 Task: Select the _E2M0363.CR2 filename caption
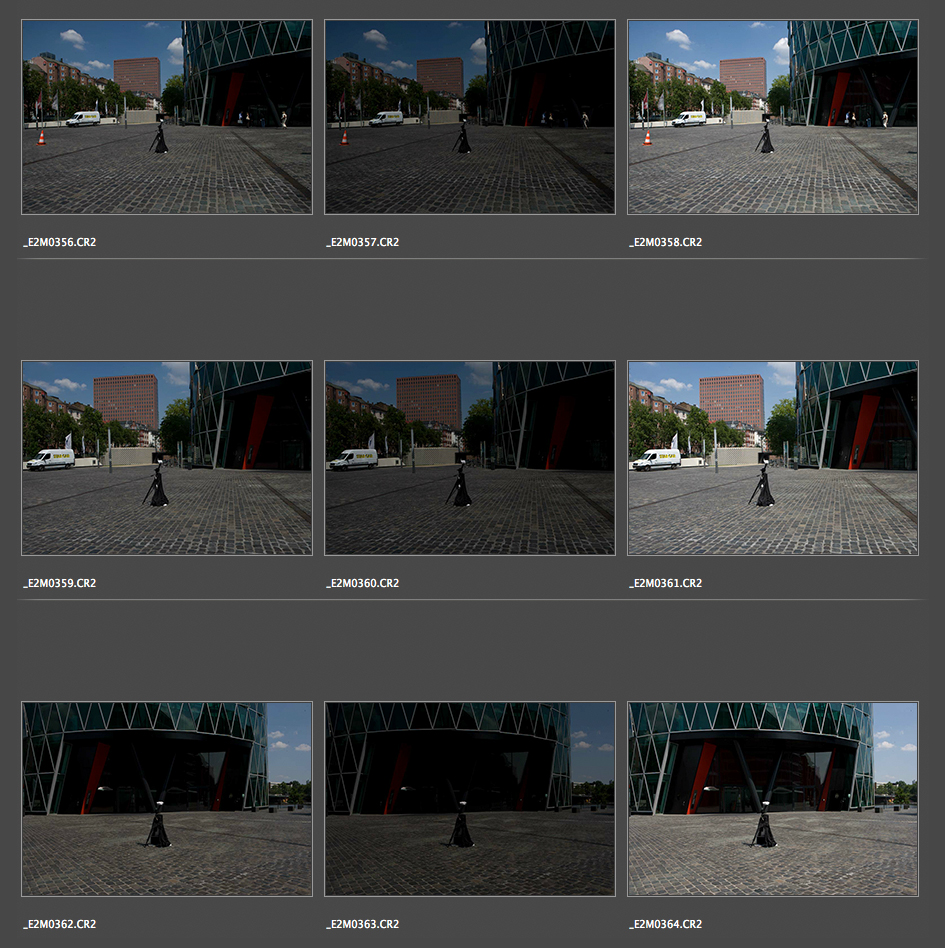click(x=362, y=925)
